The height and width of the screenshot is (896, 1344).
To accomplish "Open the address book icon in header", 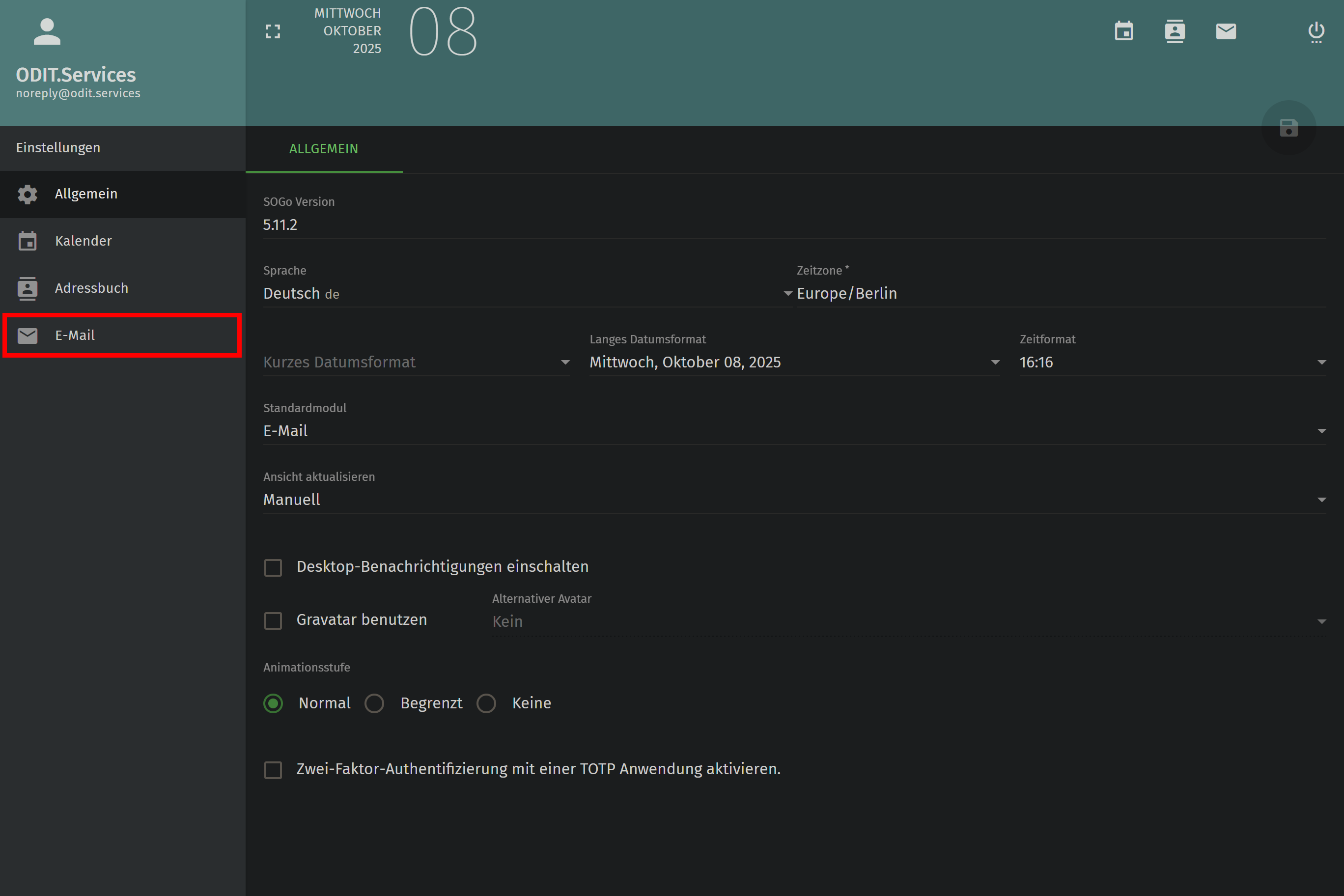I will (1175, 31).
